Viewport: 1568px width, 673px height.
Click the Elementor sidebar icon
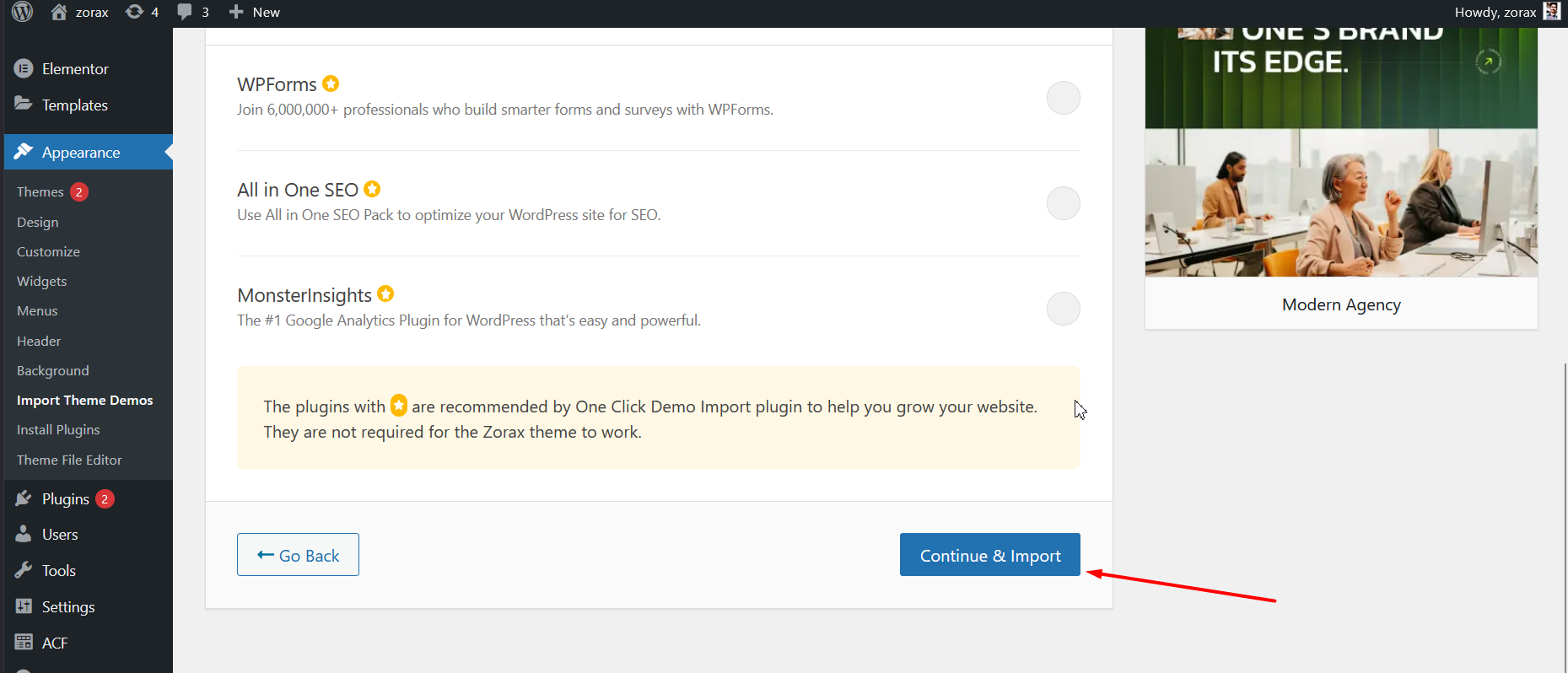(24, 68)
